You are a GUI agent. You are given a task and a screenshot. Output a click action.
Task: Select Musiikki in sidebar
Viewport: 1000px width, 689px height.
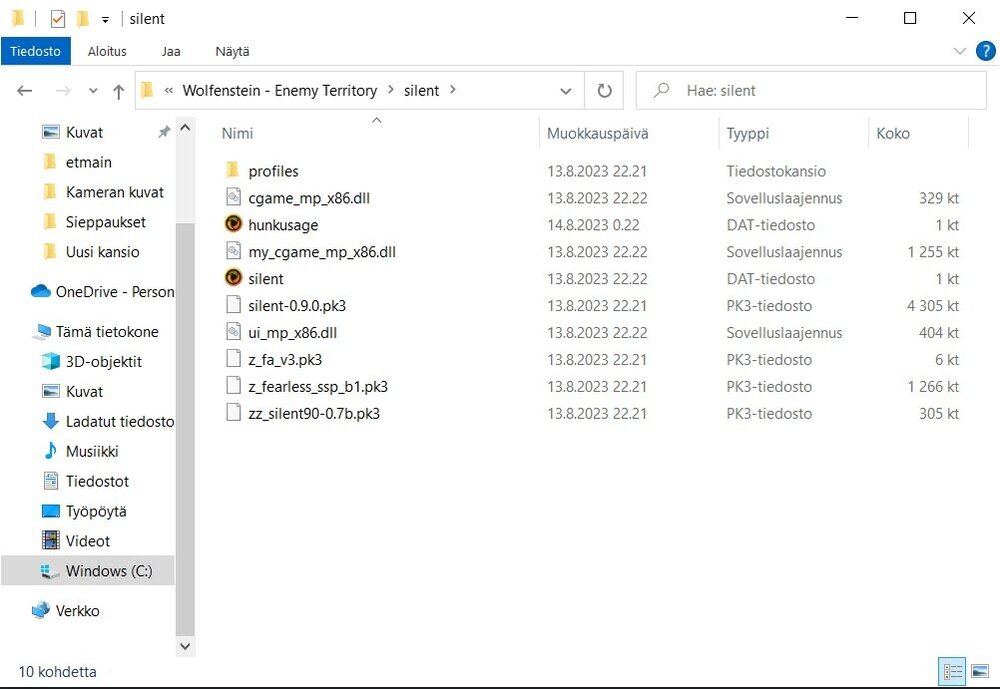tap(92, 452)
